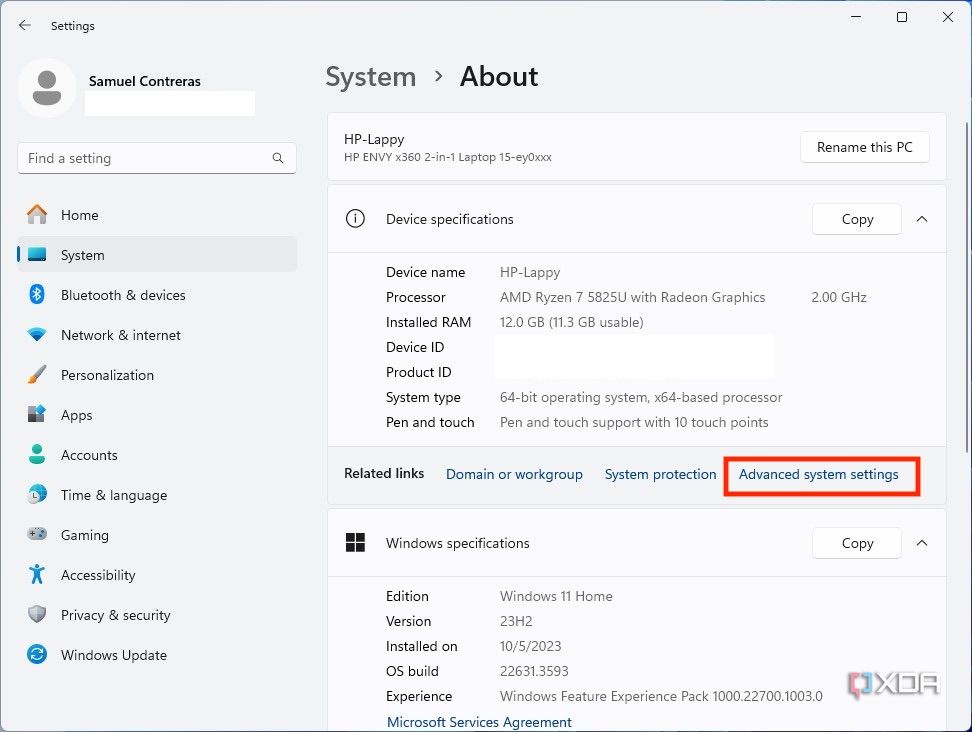This screenshot has width=972, height=732.
Task: Click the vertical scrollbar on the right
Action: (x=967, y=288)
